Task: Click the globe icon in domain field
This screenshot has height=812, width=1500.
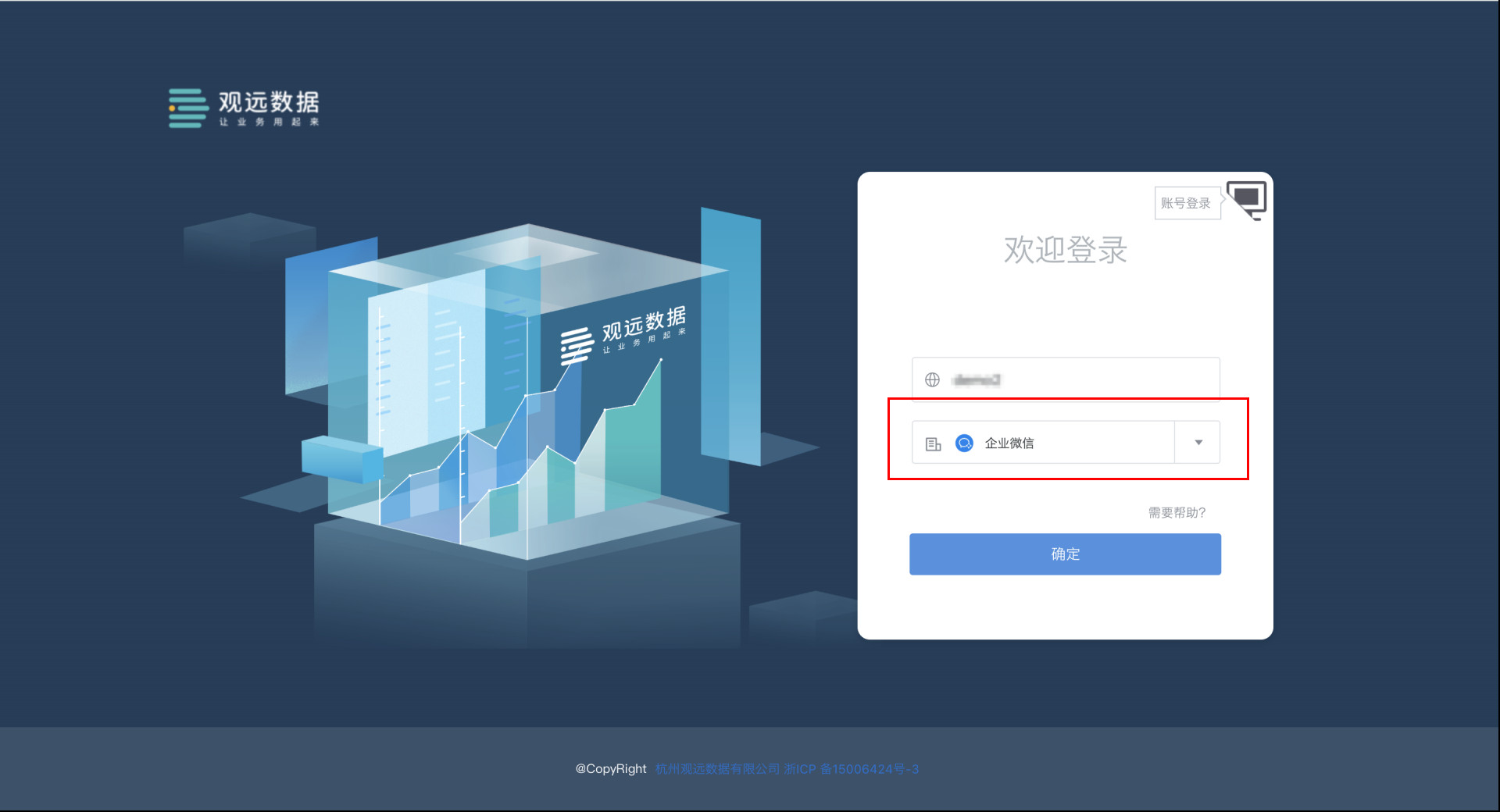Action: point(932,380)
